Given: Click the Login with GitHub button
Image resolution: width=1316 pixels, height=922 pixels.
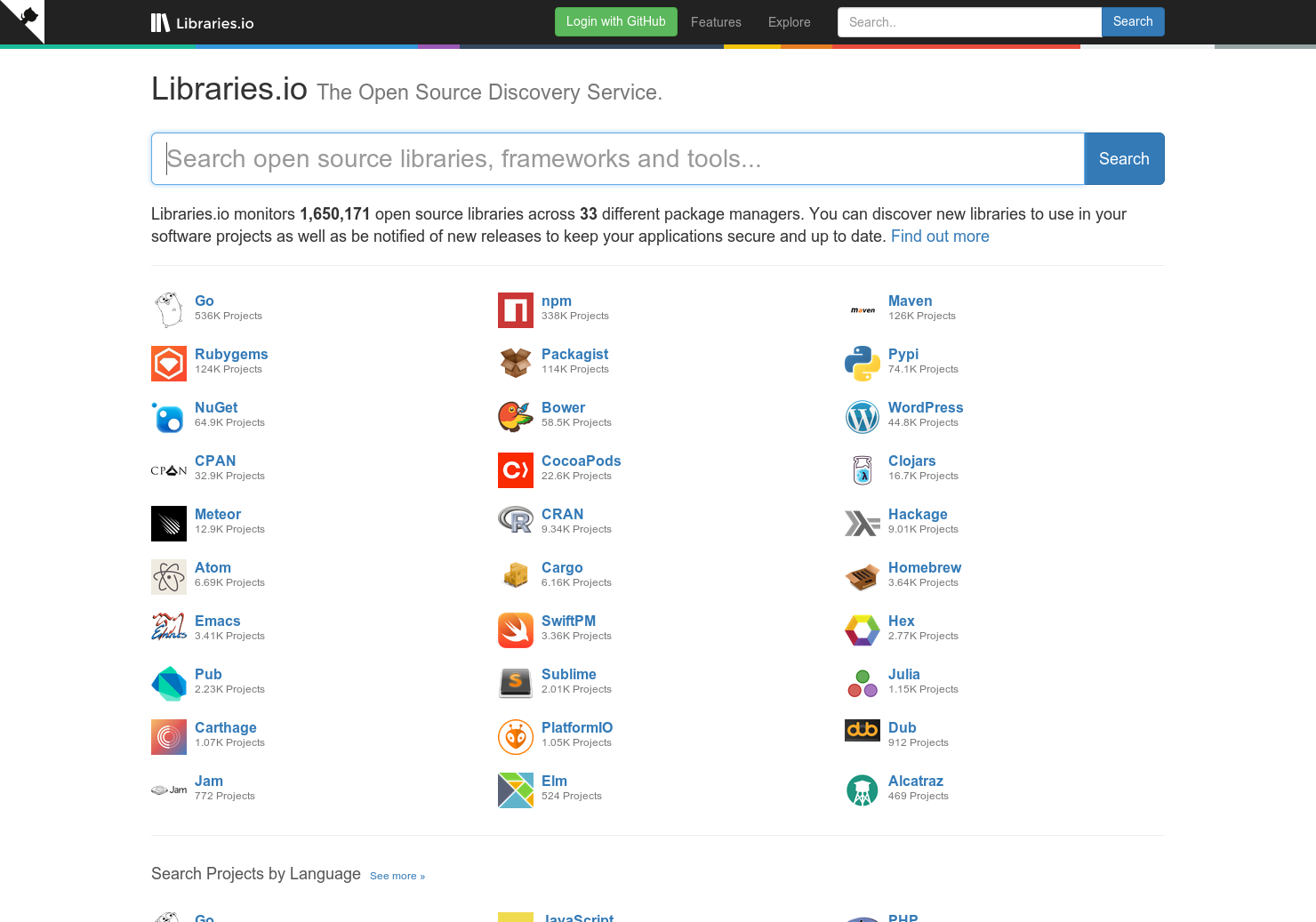Looking at the screenshot, I should pyautogui.click(x=615, y=21).
